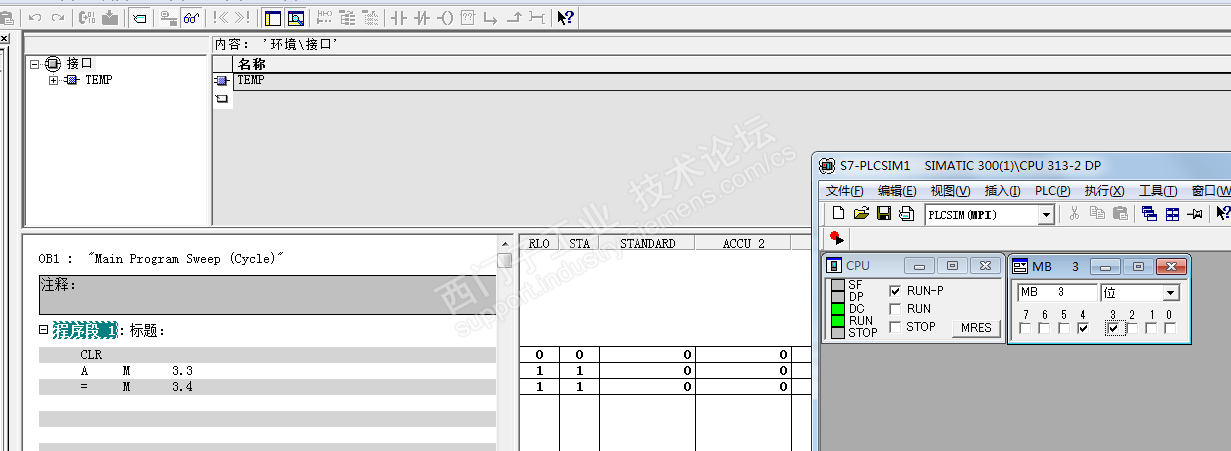Select the 'A M 3.3' instruction line
The image size is (1231, 451).
pyautogui.click(x=267, y=371)
